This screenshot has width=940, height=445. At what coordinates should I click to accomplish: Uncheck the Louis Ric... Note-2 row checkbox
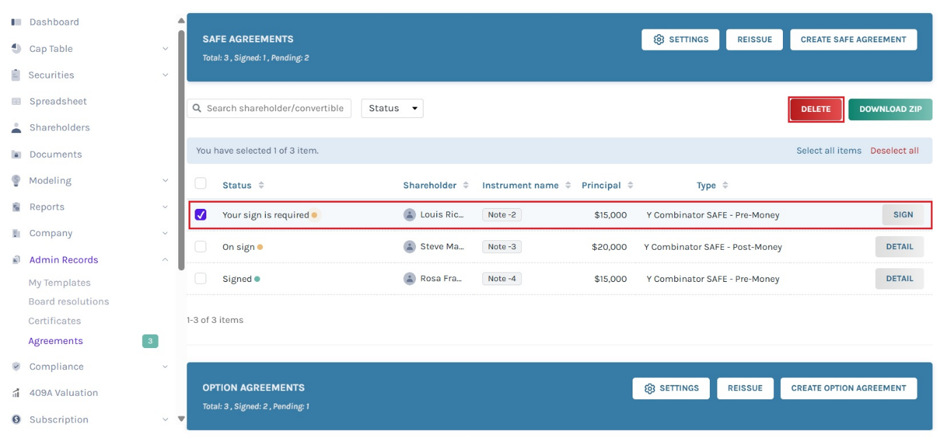coord(201,215)
